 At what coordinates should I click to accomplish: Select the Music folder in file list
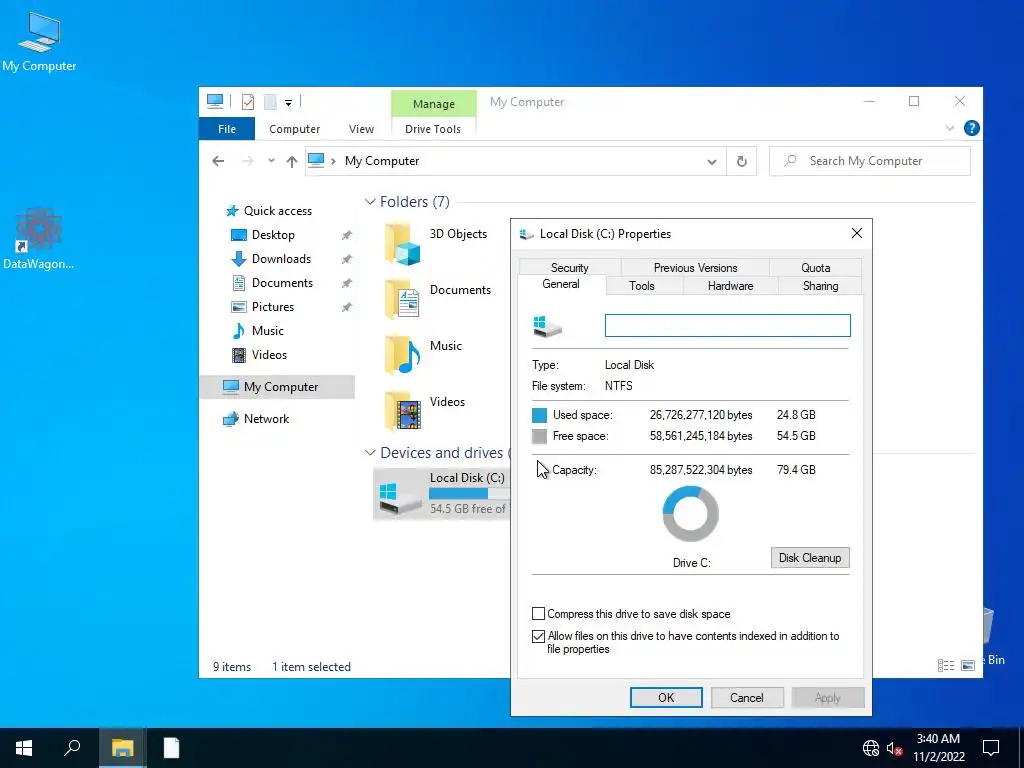point(423,355)
